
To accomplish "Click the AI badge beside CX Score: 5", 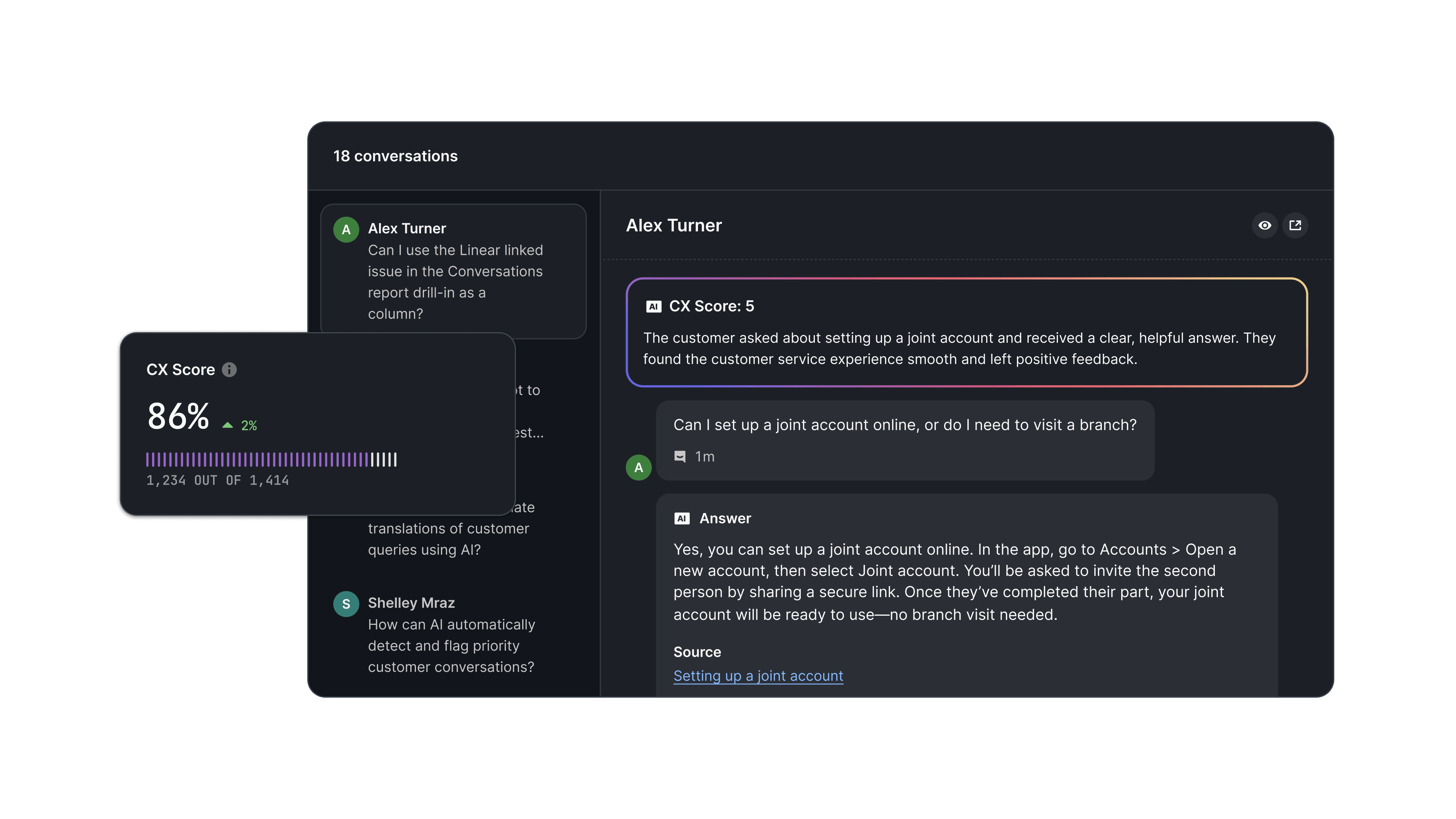I will coord(653,306).
